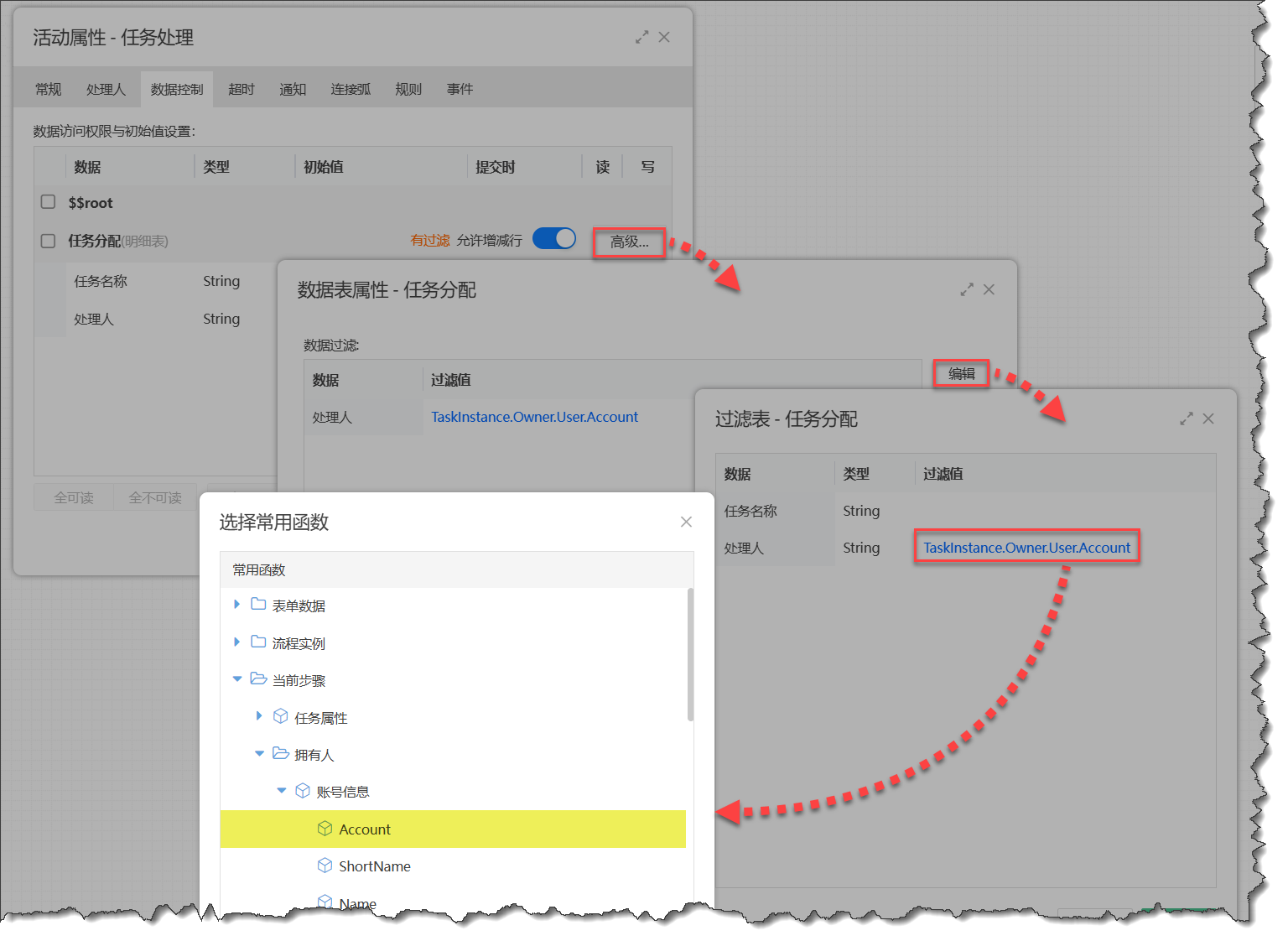Check the 任务分配 row checkbox

49,241
